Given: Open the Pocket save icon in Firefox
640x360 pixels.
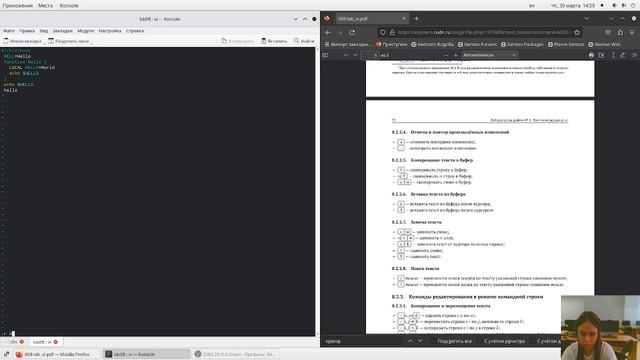Looking at the screenshot, I should coord(608,32).
